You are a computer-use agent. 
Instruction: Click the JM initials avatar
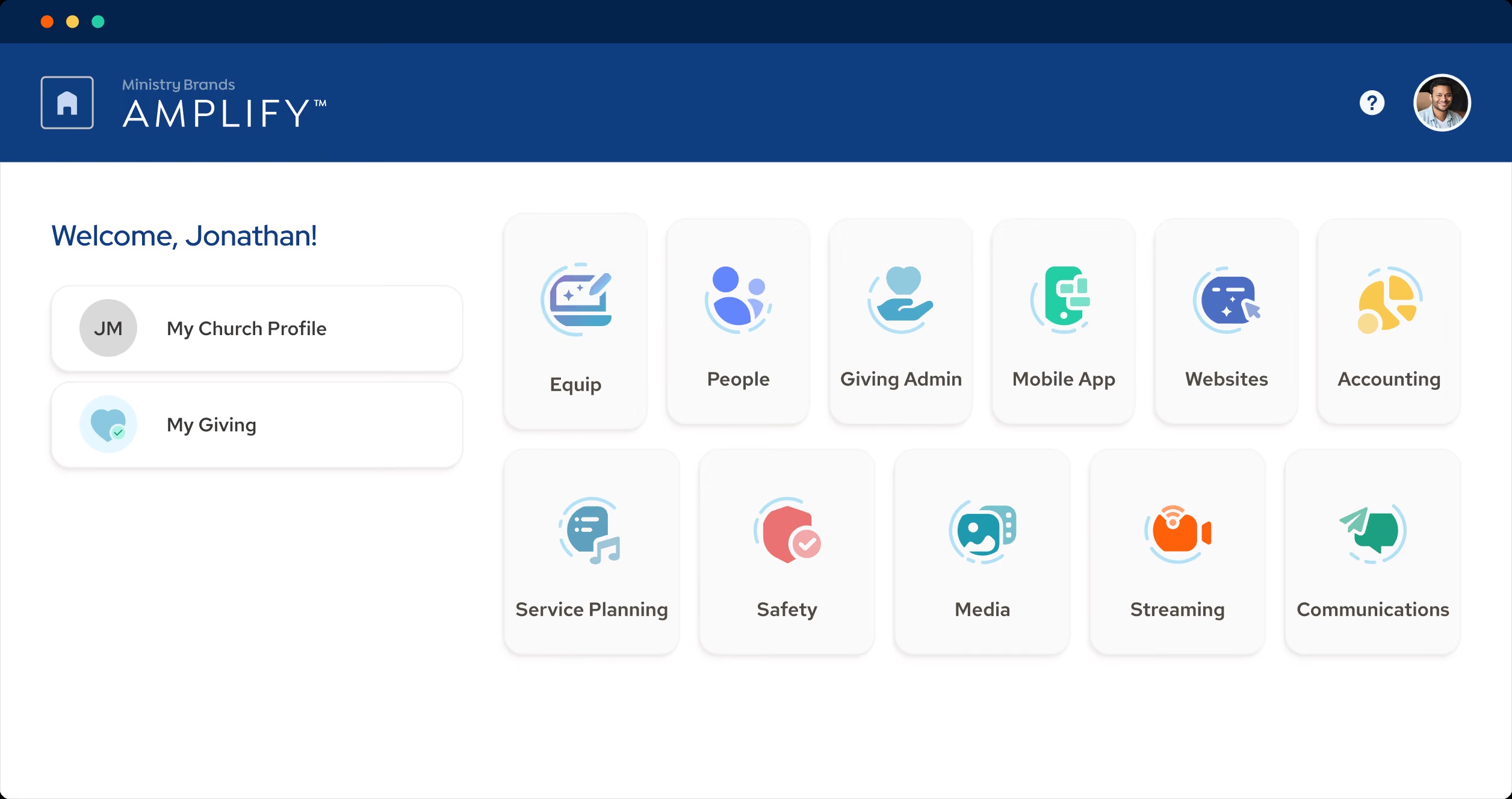pyautogui.click(x=108, y=328)
